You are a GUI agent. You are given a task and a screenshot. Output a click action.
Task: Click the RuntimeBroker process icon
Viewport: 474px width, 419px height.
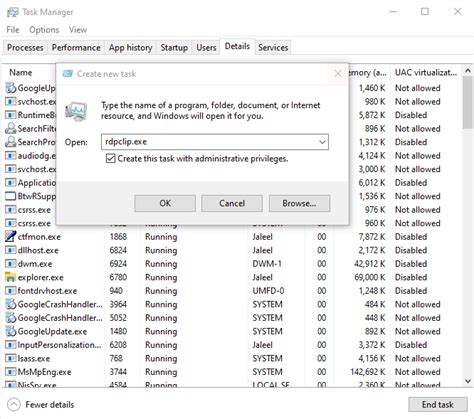[11, 115]
